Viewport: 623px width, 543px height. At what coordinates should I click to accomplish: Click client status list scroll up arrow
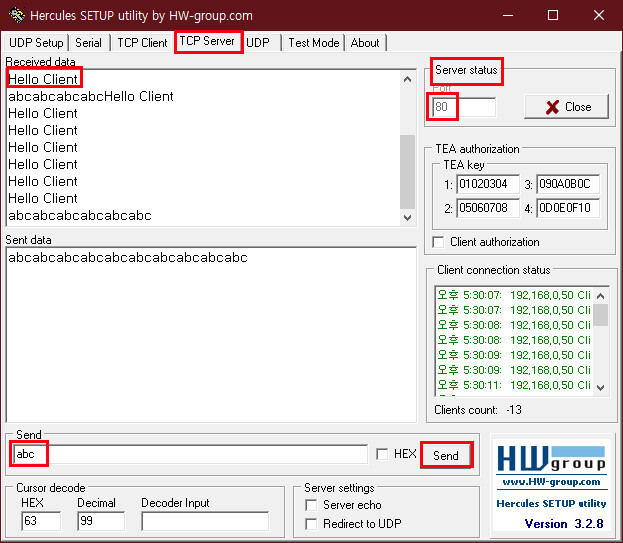coord(601,296)
